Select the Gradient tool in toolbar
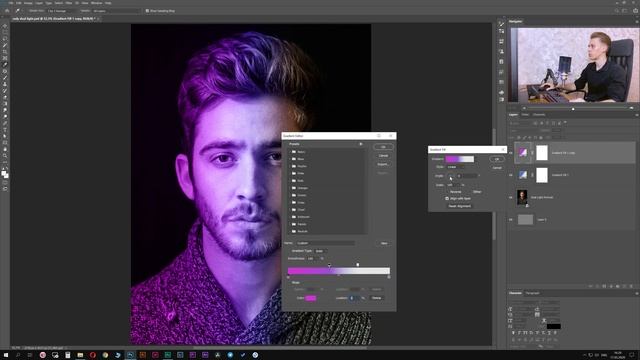 (x=5, y=104)
